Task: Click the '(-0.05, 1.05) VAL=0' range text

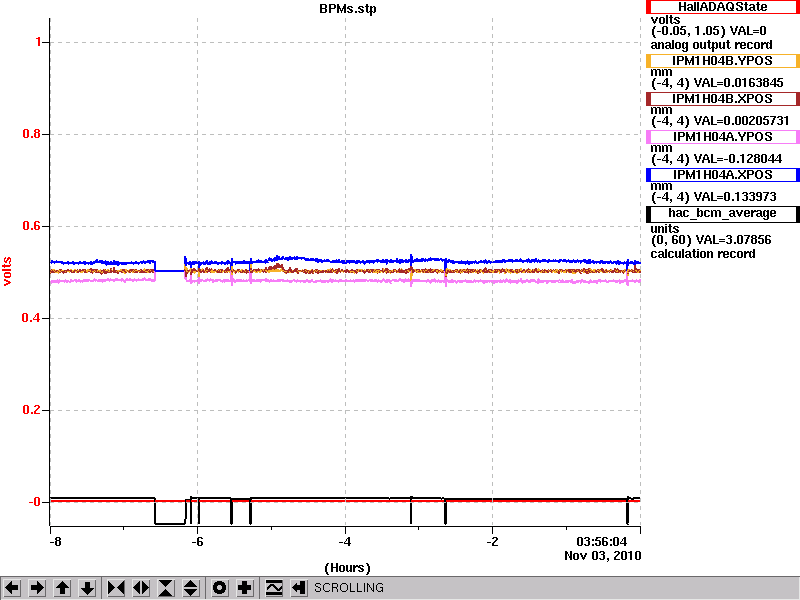Action: (x=708, y=31)
